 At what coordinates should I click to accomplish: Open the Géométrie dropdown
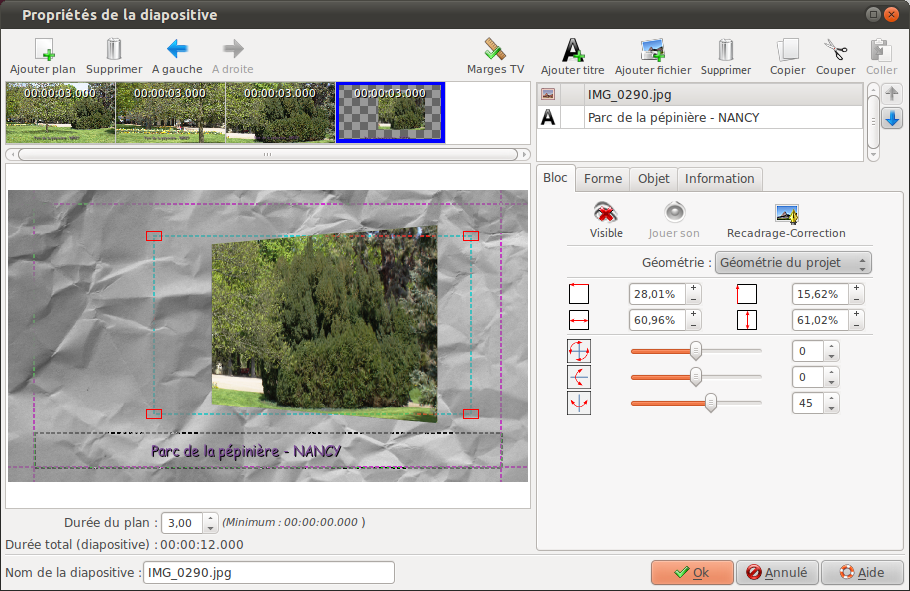click(x=794, y=263)
